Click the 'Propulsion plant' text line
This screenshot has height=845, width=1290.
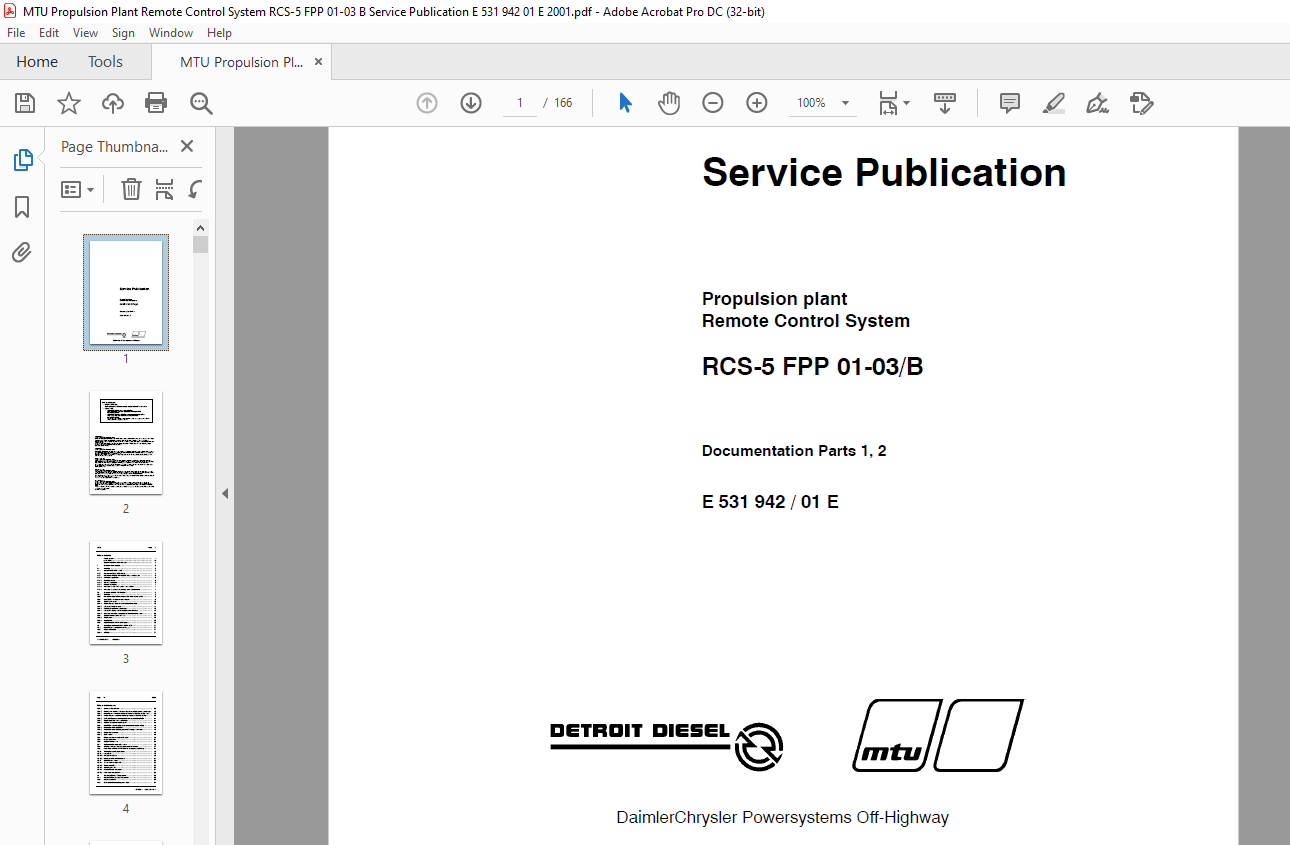tap(774, 299)
